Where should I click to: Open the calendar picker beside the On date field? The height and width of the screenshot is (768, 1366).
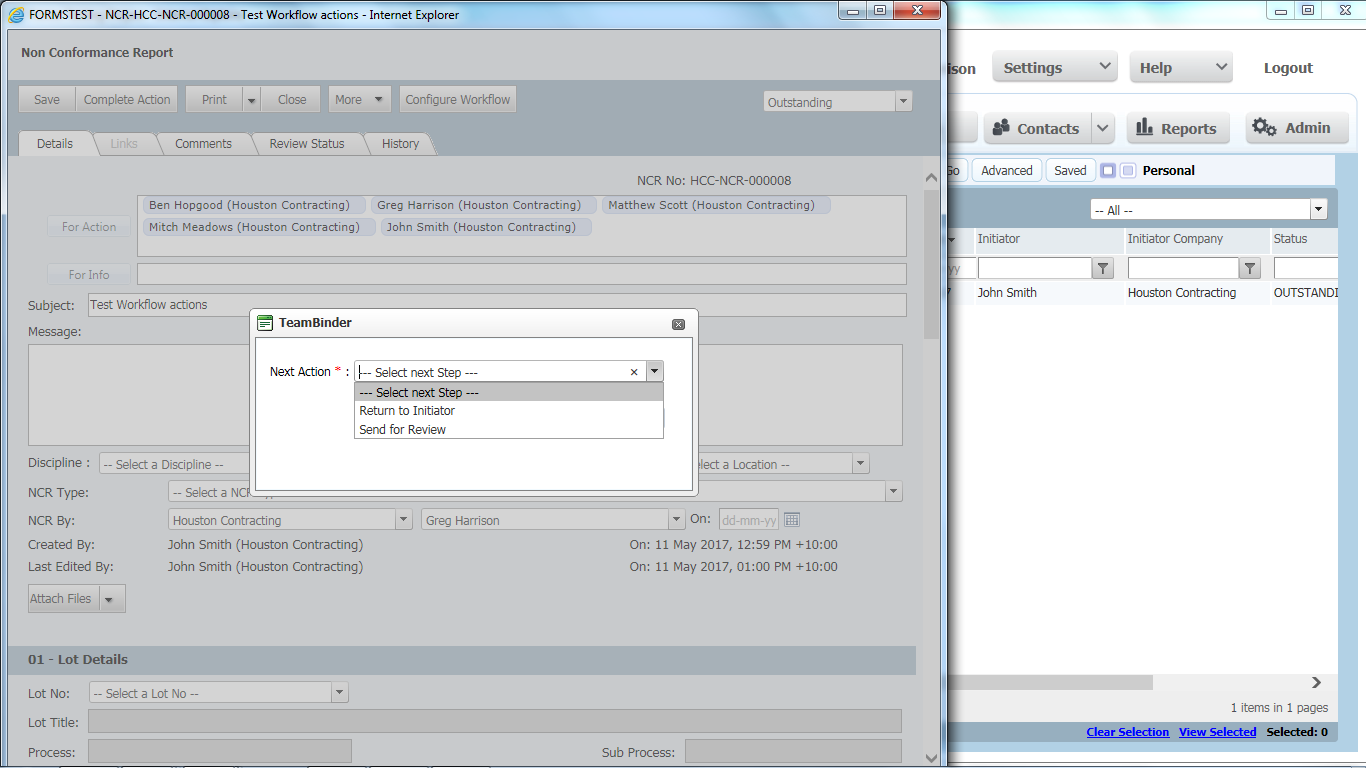click(x=792, y=520)
